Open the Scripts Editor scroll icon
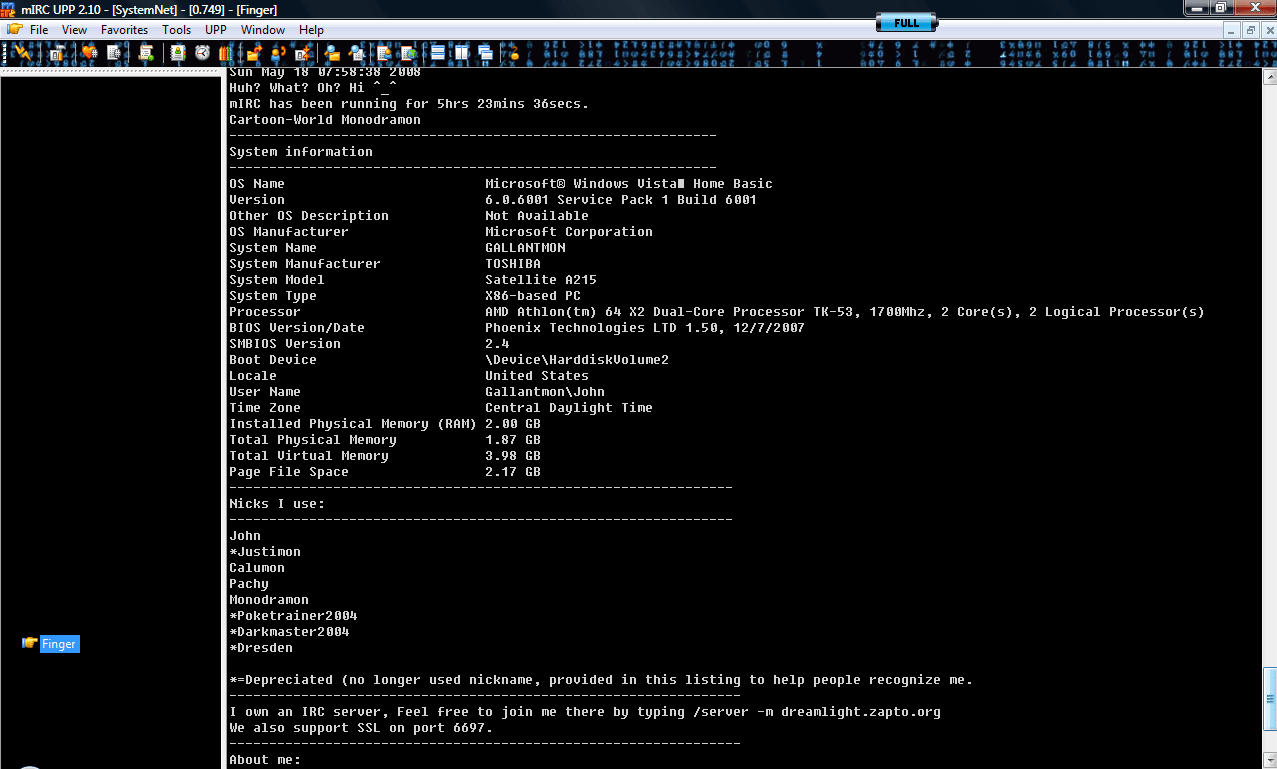The height and width of the screenshot is (769, 1277). [146, 53]
